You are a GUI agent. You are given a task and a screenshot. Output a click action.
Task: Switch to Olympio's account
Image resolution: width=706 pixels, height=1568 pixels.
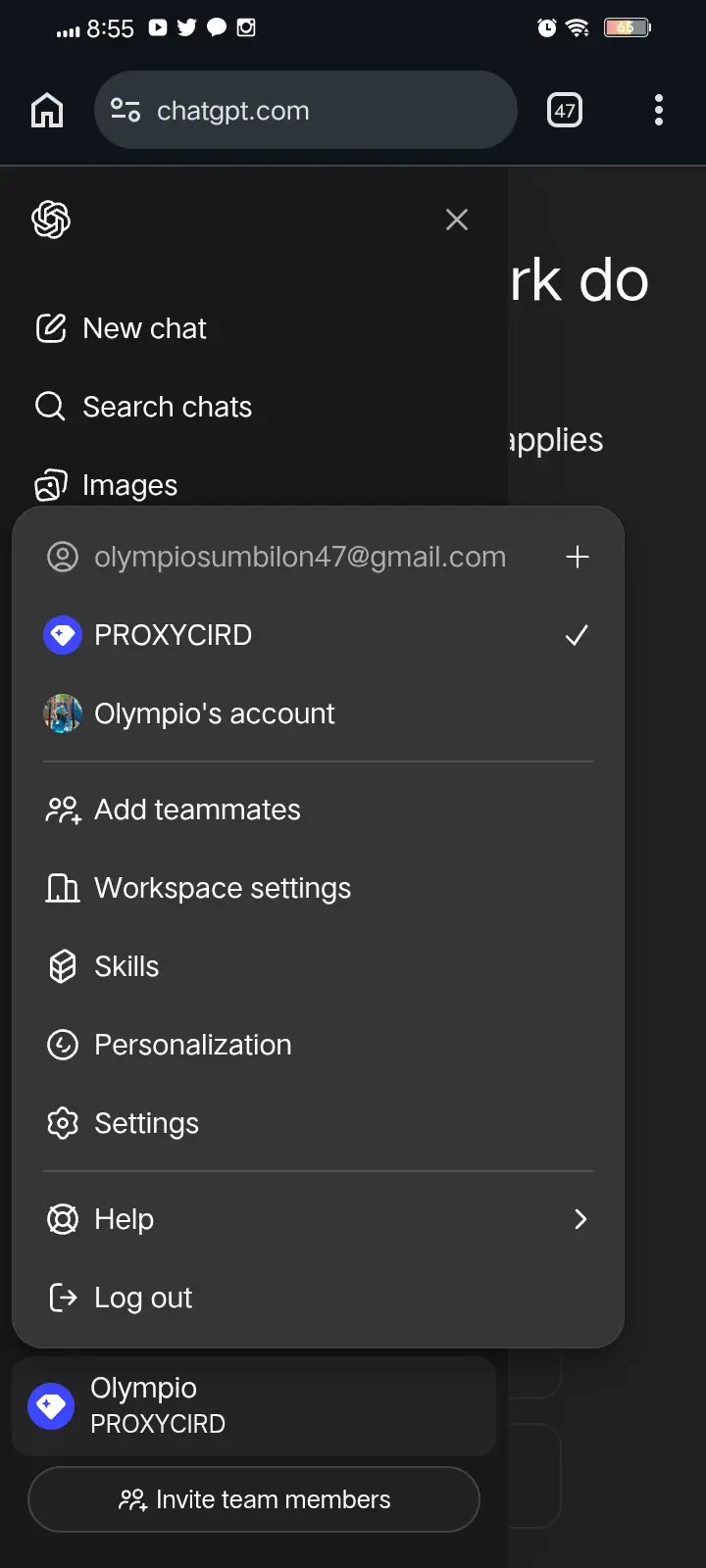318,713
